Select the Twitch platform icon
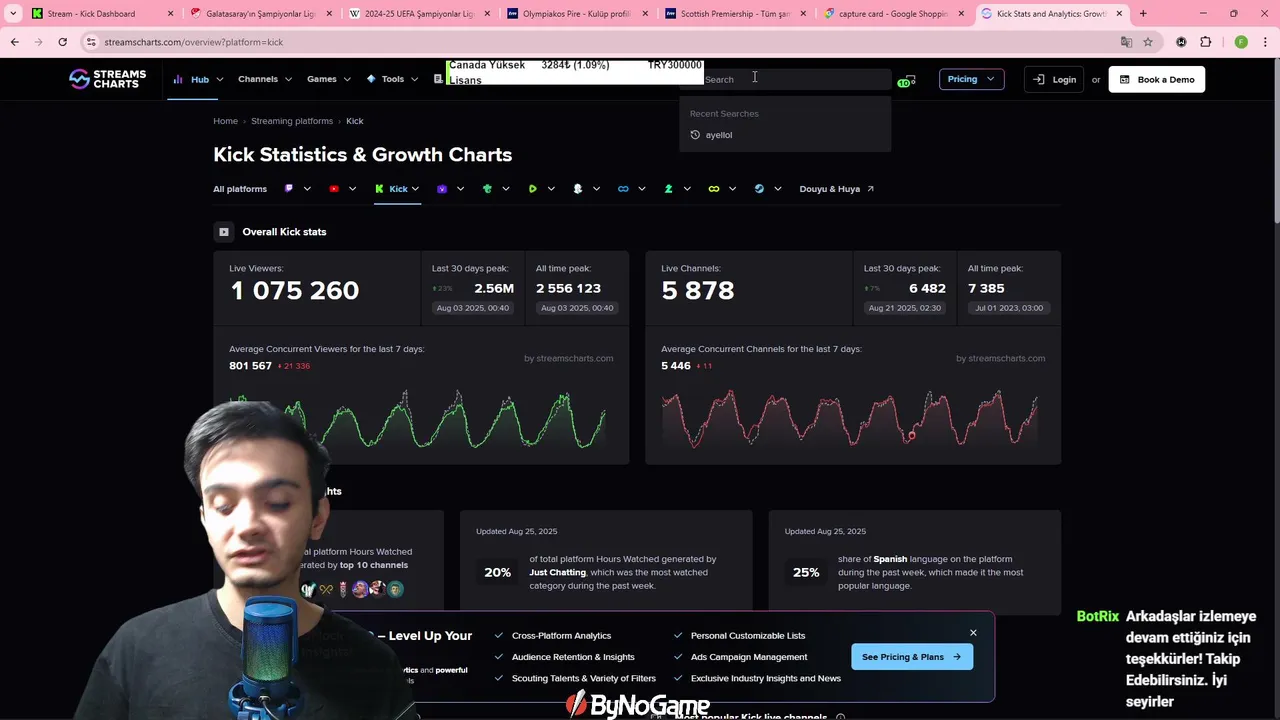The image size is (1280, 720). click(289, 189)
